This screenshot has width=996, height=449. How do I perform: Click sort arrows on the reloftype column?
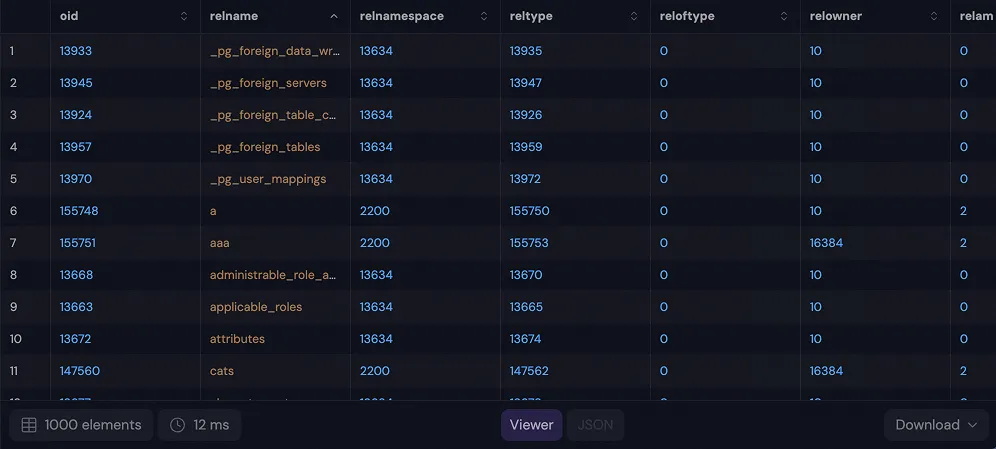click(x=783, y=16)
